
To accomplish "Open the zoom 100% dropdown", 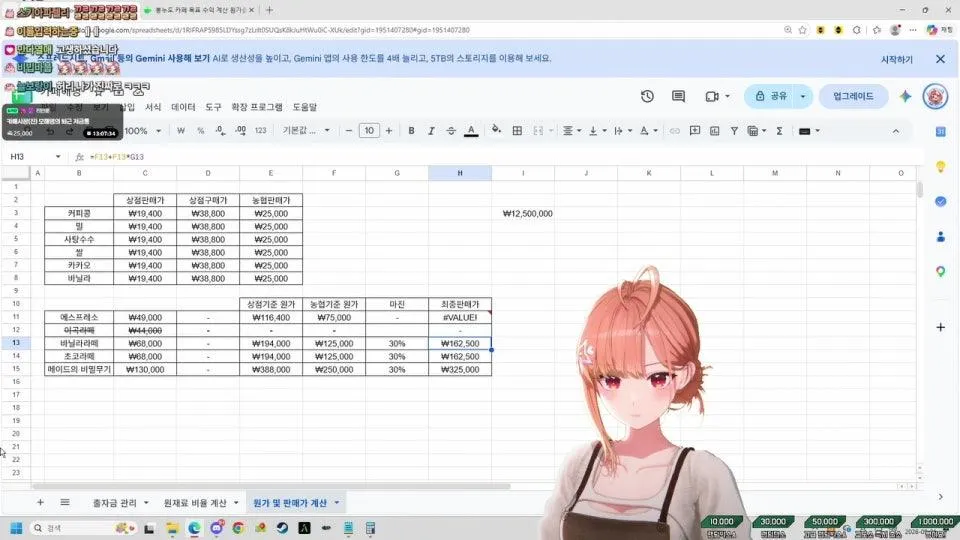I will tap(143, 131).
